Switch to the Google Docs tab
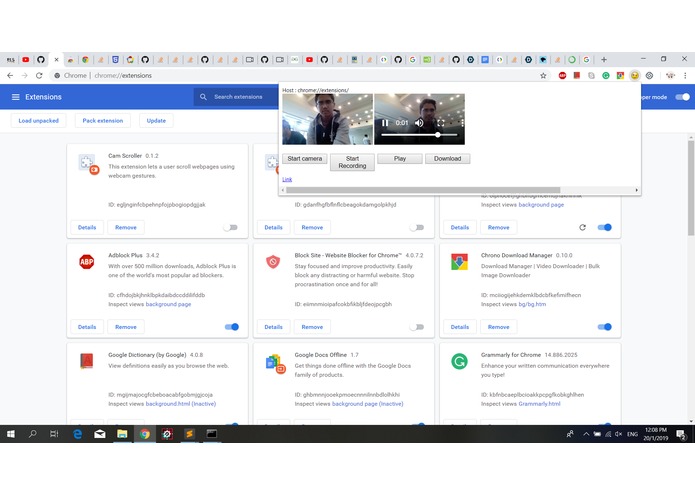This screenshot has height=494, width=695. tap(485, 59)
